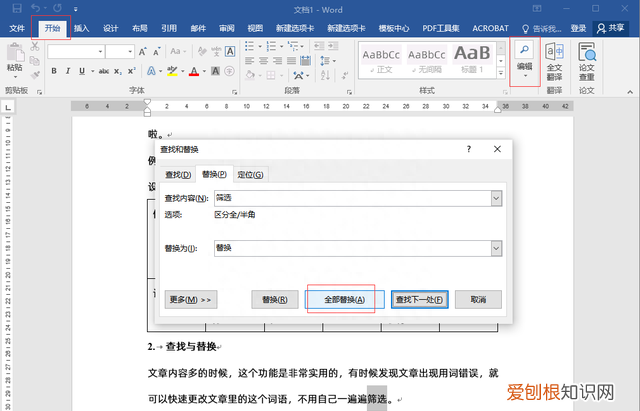
Task: Open the font size dropdown
Action: [130, 51]
